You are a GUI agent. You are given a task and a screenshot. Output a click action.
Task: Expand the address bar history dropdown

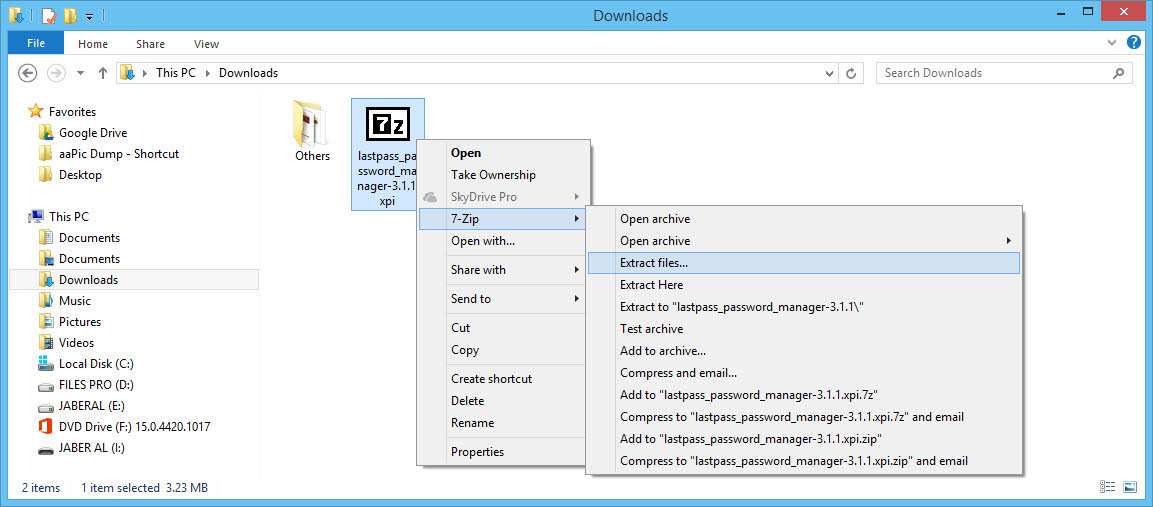point(829,73)
